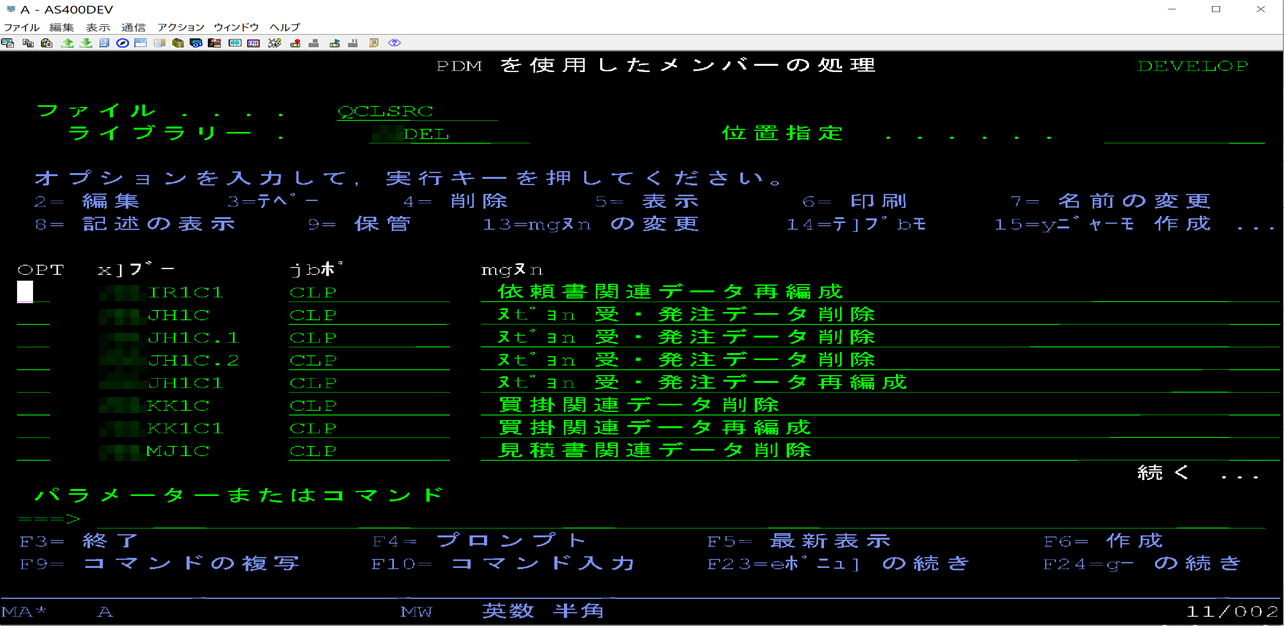Click the command line after ===>
This screenshot has height=626, width=1284.
pos(120,519)
